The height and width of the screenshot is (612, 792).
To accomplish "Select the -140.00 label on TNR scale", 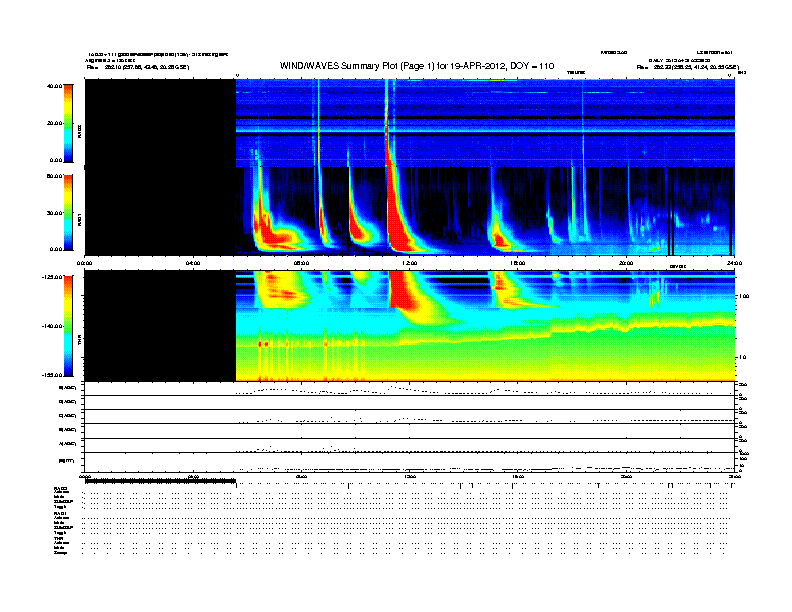I will tap(52, 326).
